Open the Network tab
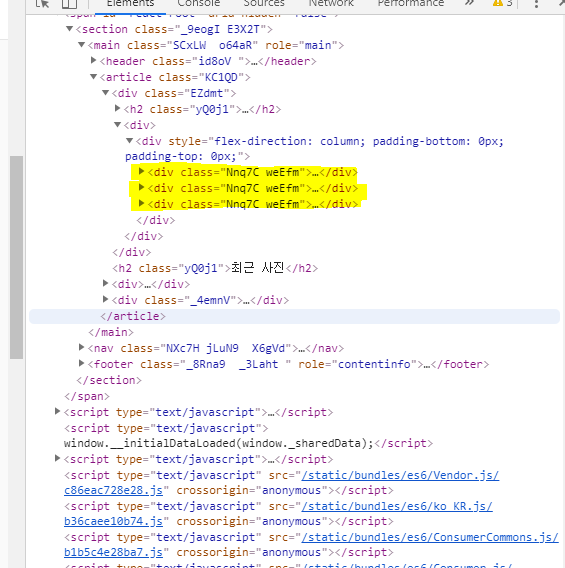This screenshot has width=565, height=568. (331, 4)
